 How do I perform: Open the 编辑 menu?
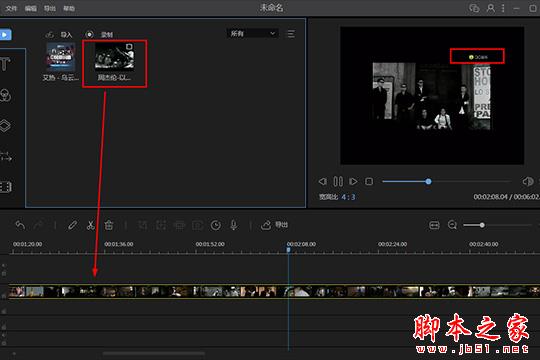click(x=31, y=8)
